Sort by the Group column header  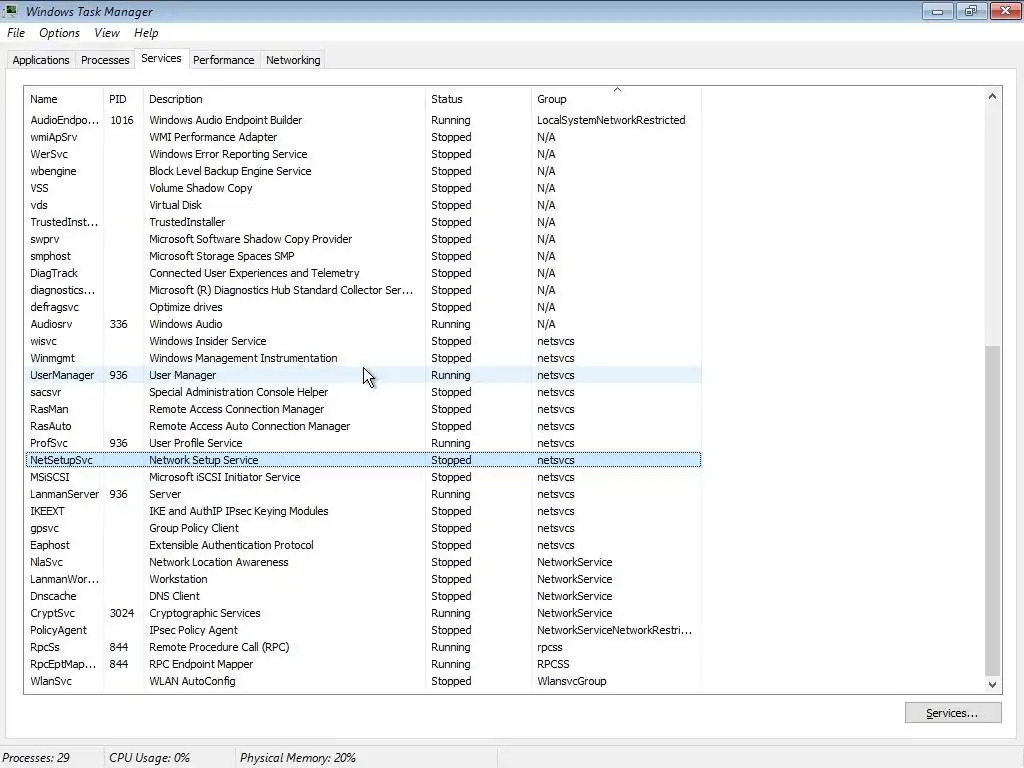(x=616, y=99)
